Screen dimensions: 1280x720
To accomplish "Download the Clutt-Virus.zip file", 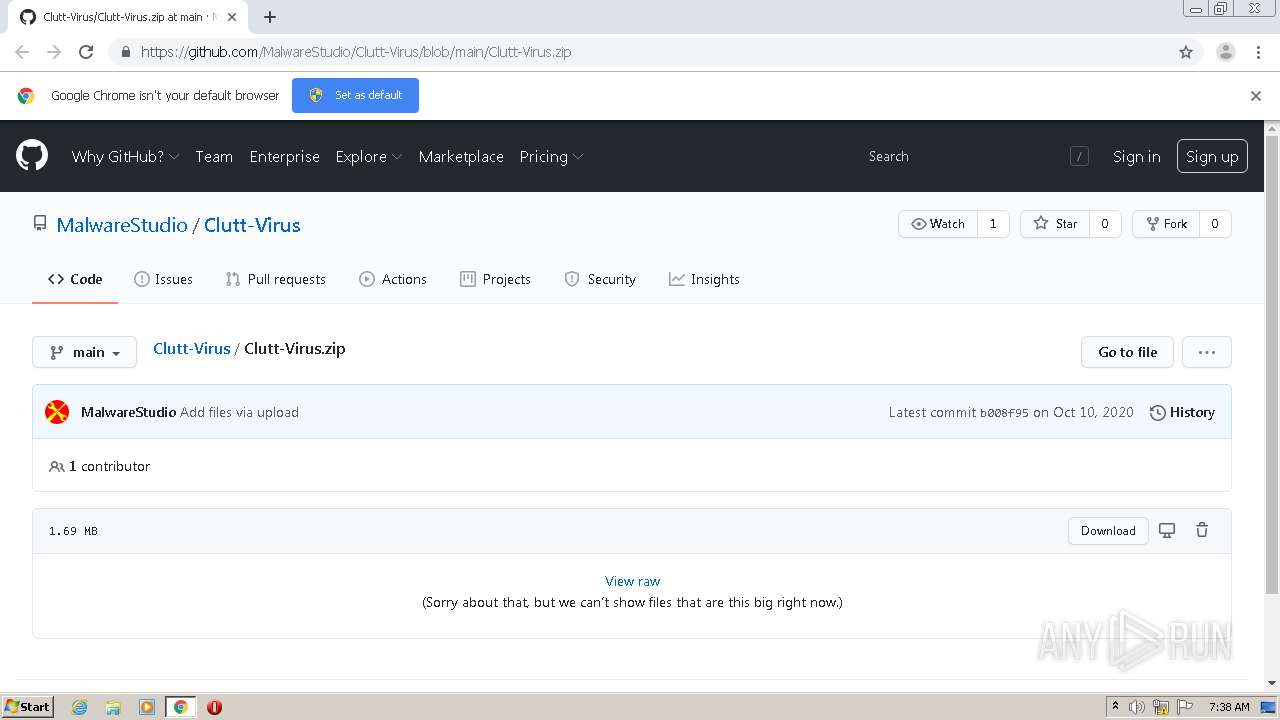I will click(x=1108, y=531).
